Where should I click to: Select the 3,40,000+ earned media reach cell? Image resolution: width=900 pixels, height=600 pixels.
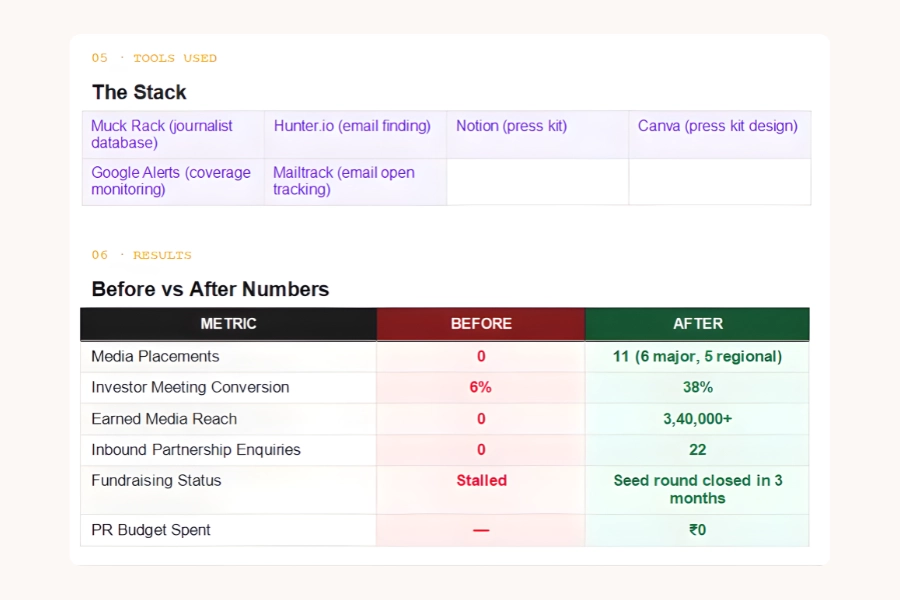pos(697,419)
